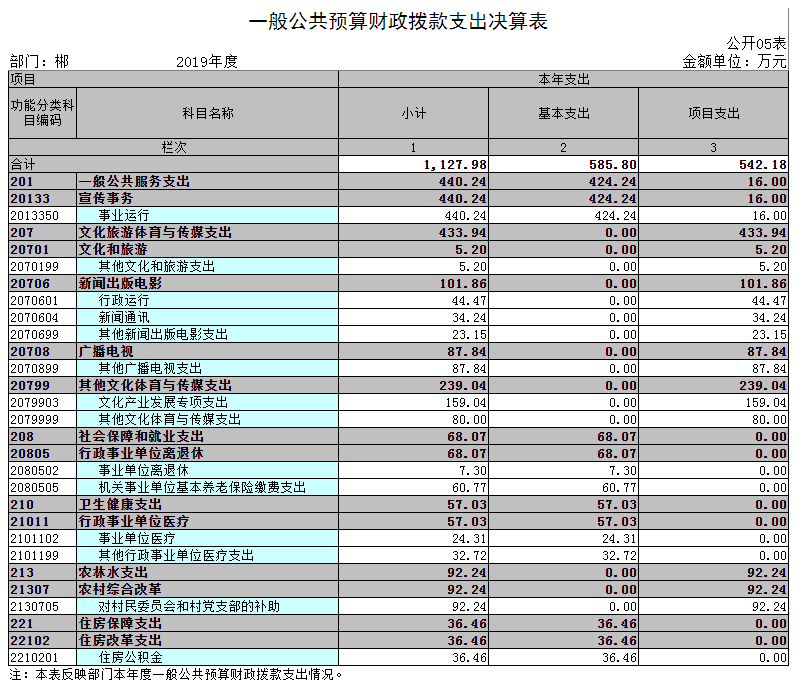The image size is (797, 683).
Task: Select the 2019年度 label
Action: pos(207,61)
